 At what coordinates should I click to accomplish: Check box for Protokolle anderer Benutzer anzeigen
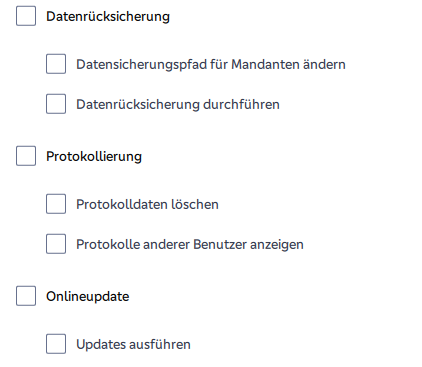(x=56, y=244)
